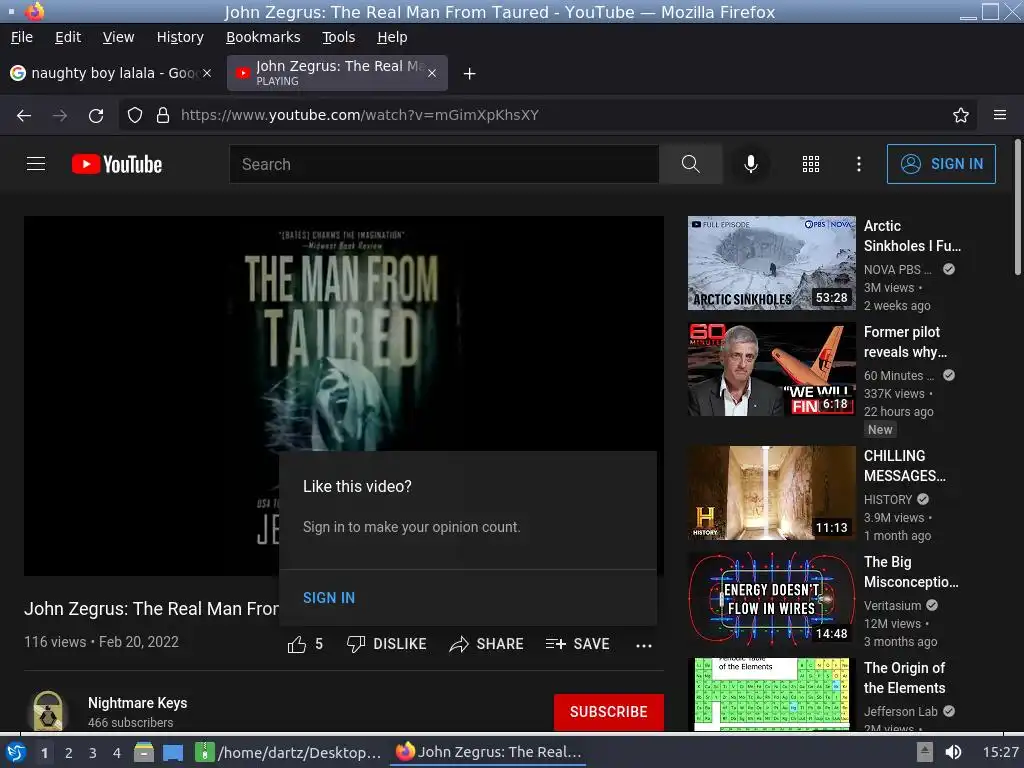Open the taskbar file manager icon
The width and height of the screenshot is (1024, 768).
coord(144,752)
